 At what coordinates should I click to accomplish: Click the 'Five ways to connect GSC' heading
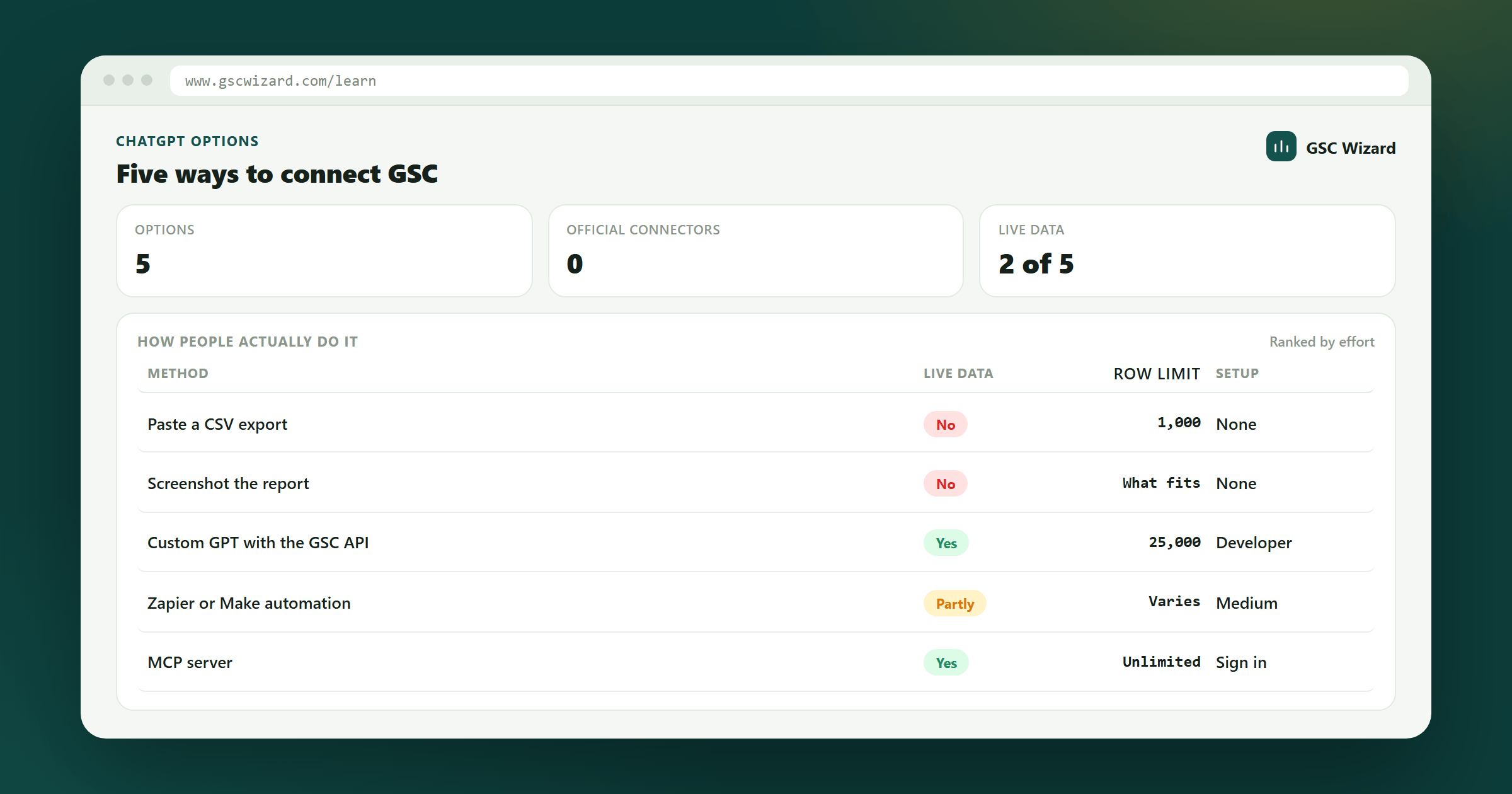coord(277,174)
